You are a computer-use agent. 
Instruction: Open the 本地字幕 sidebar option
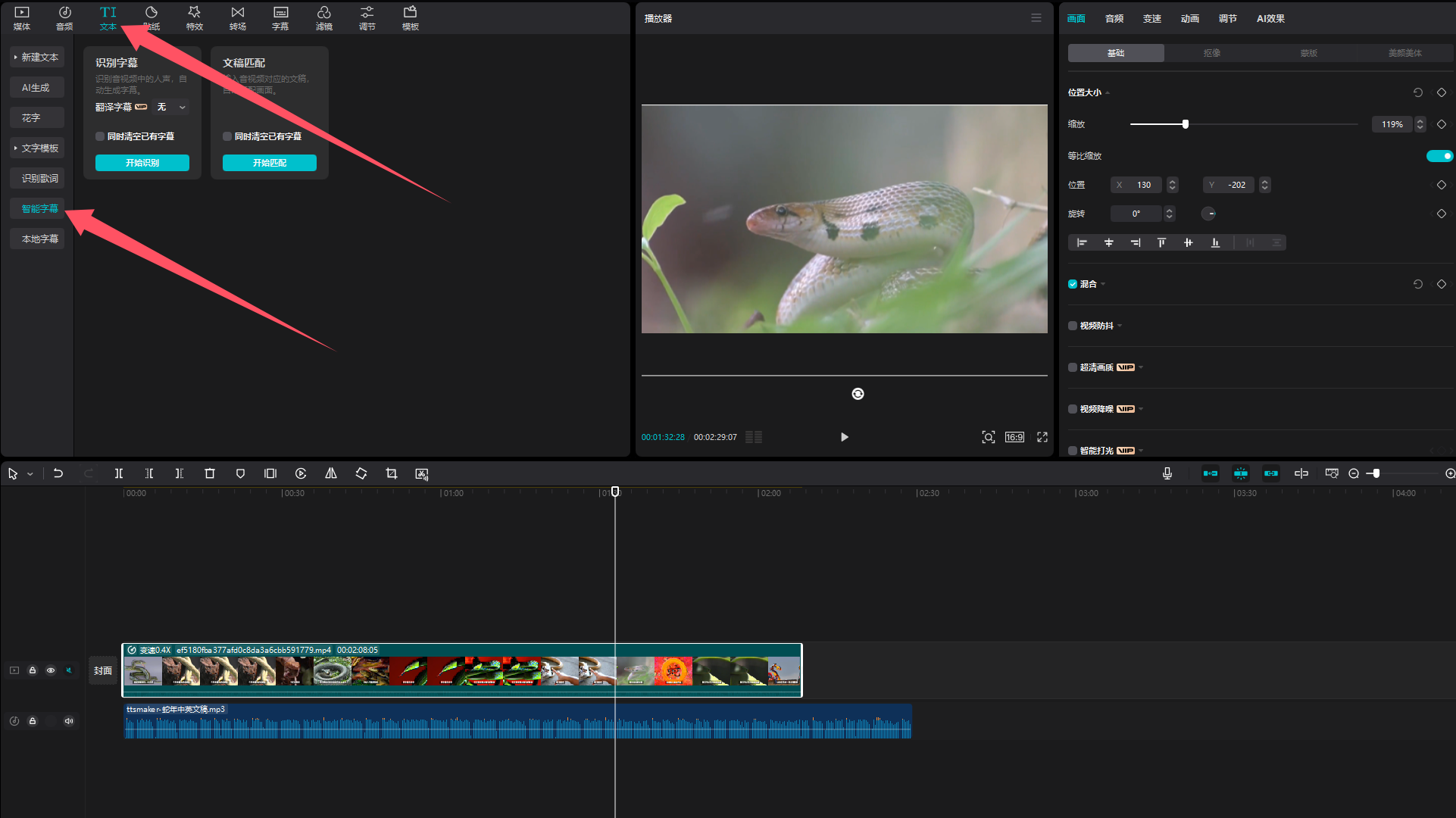37,239
